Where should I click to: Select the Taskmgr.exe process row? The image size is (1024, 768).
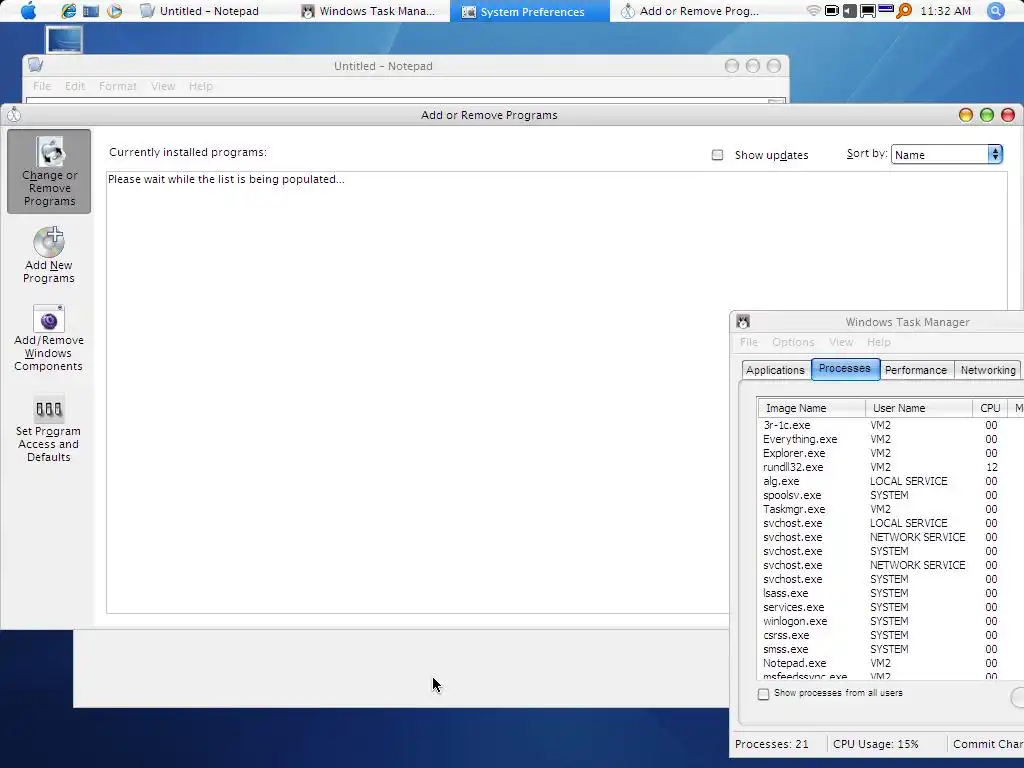point(891,509)
